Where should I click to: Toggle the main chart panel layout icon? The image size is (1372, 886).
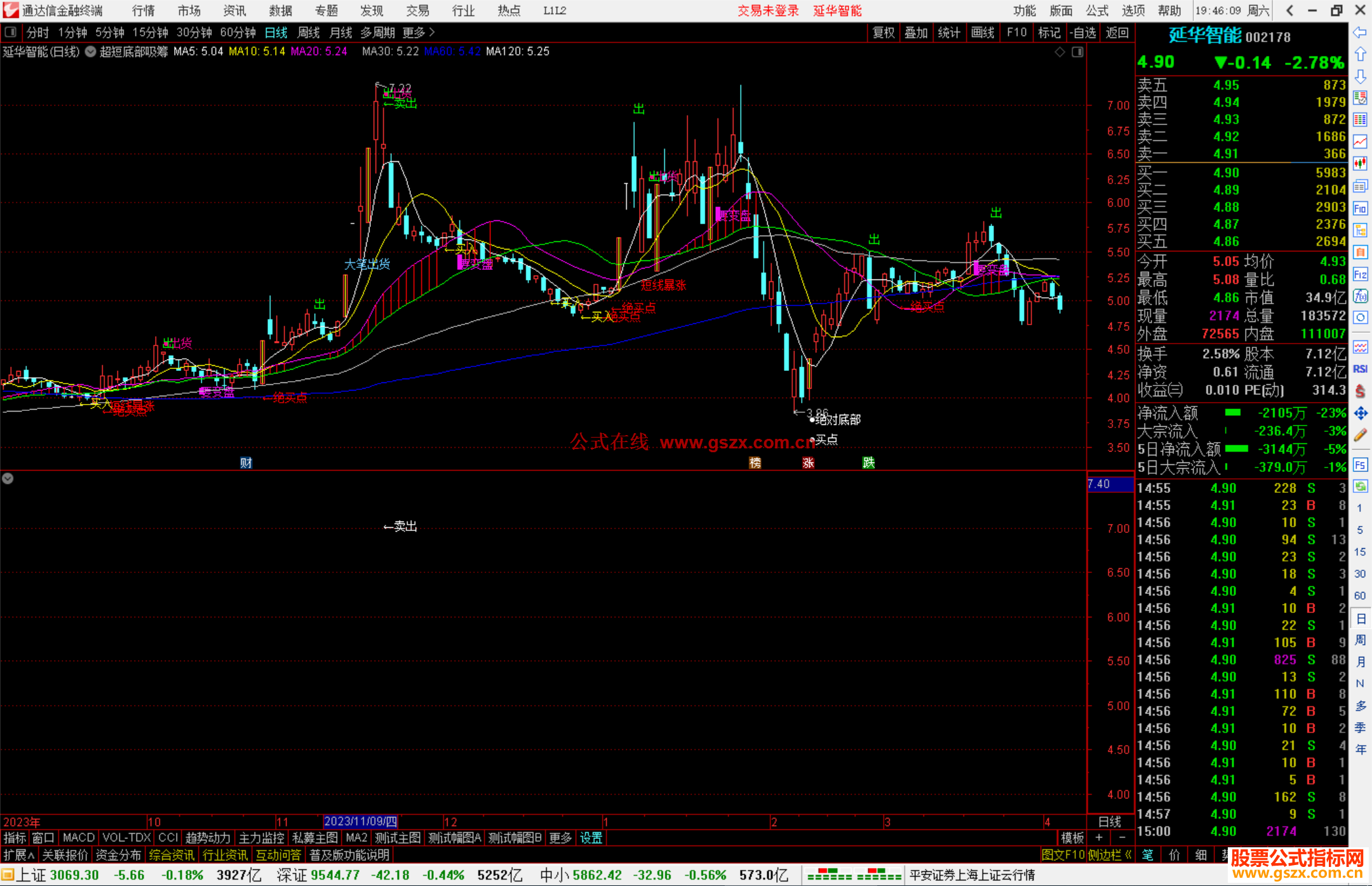1078,52
